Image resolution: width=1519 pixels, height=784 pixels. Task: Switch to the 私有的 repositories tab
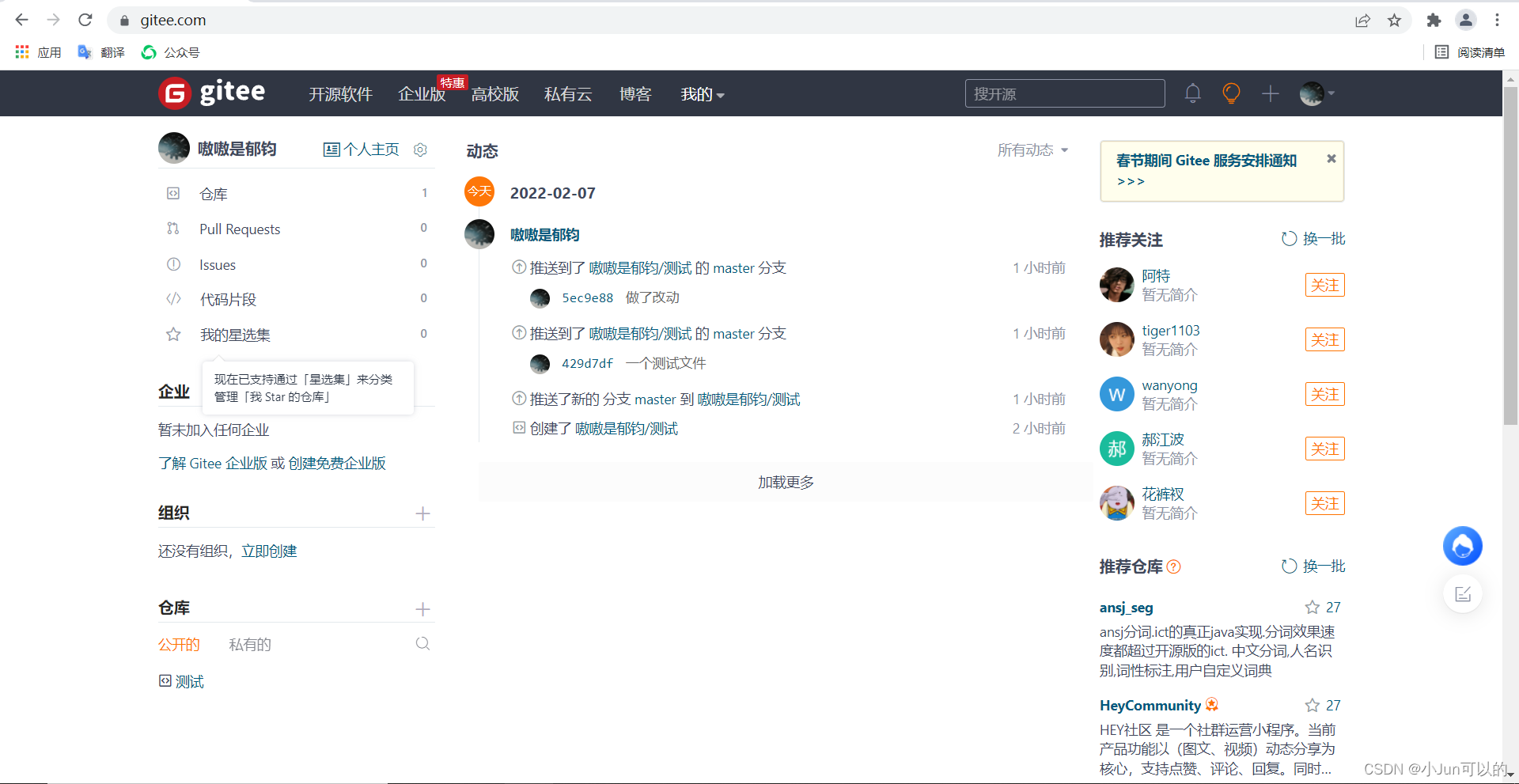250,644
